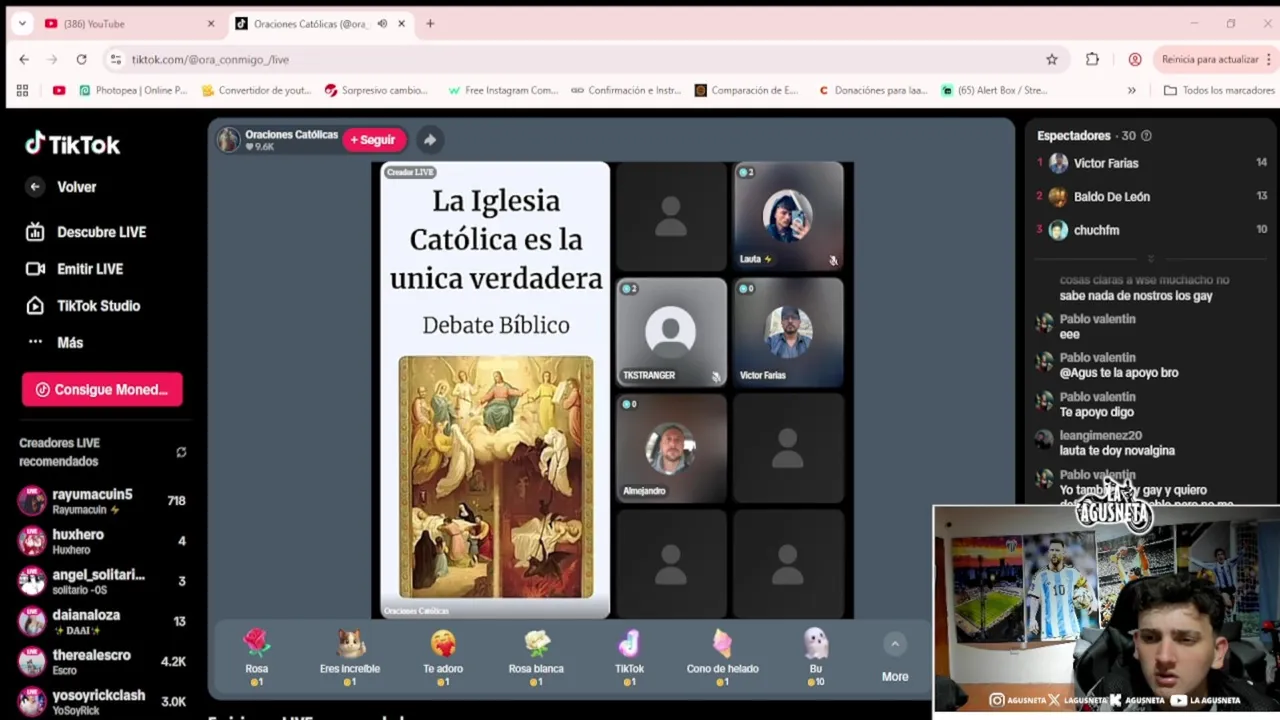Open the Chrome apps grid

pyautogui.click(x=22, y=91)
